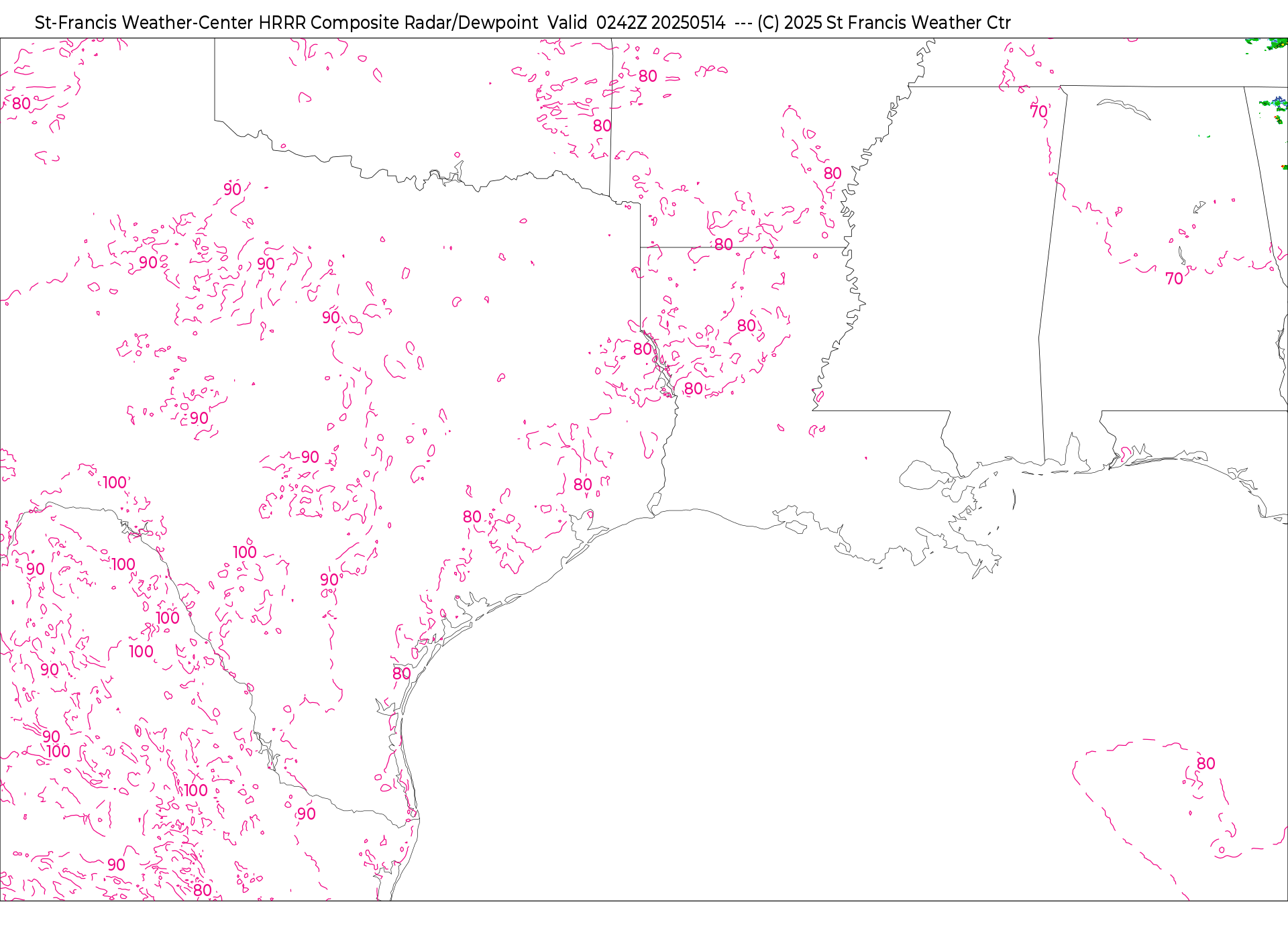Screen dimensions: 1288x939
Task: Click the "HRRR Composite Radar/Dewpoint" title text
Action: coord(398,23)
